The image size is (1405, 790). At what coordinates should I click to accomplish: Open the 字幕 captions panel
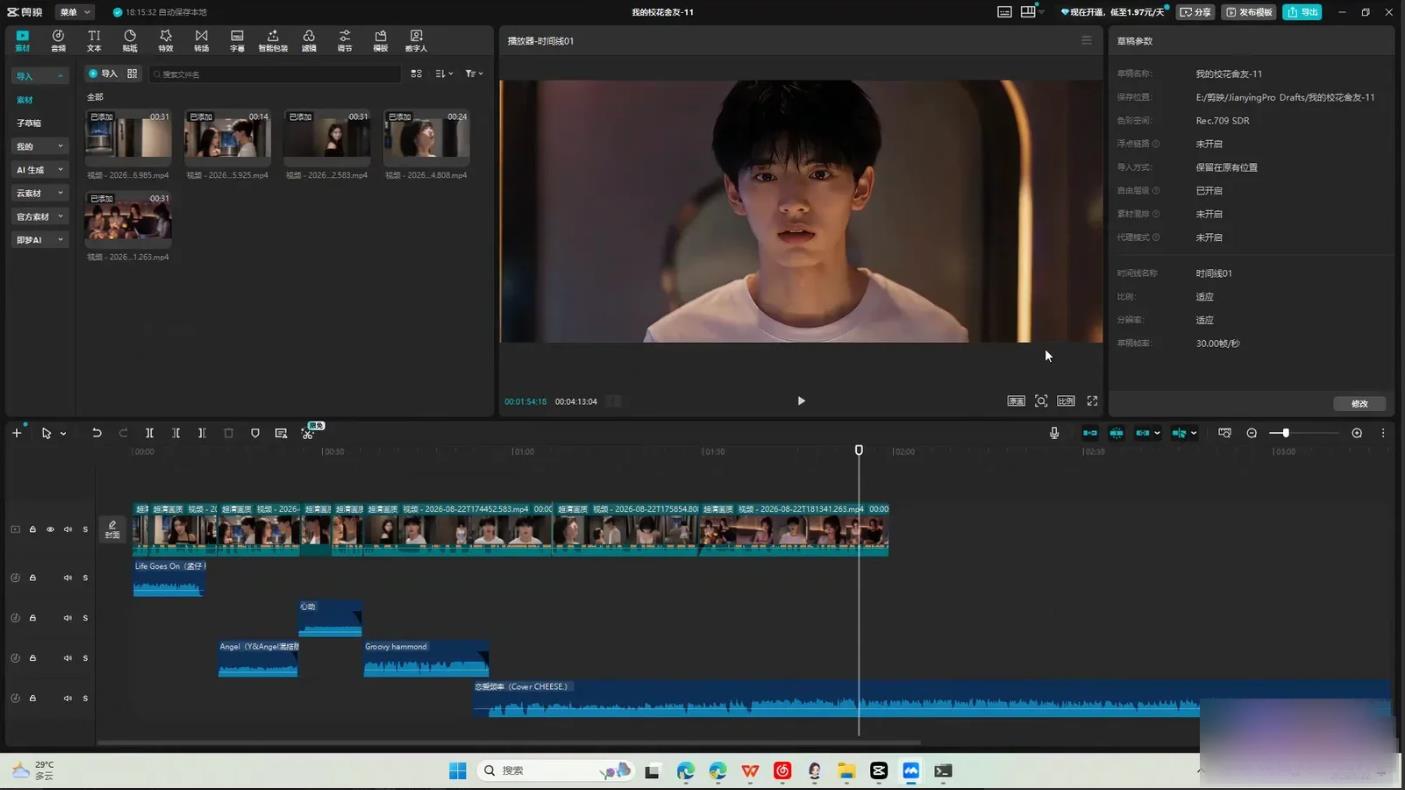point(237,40)
